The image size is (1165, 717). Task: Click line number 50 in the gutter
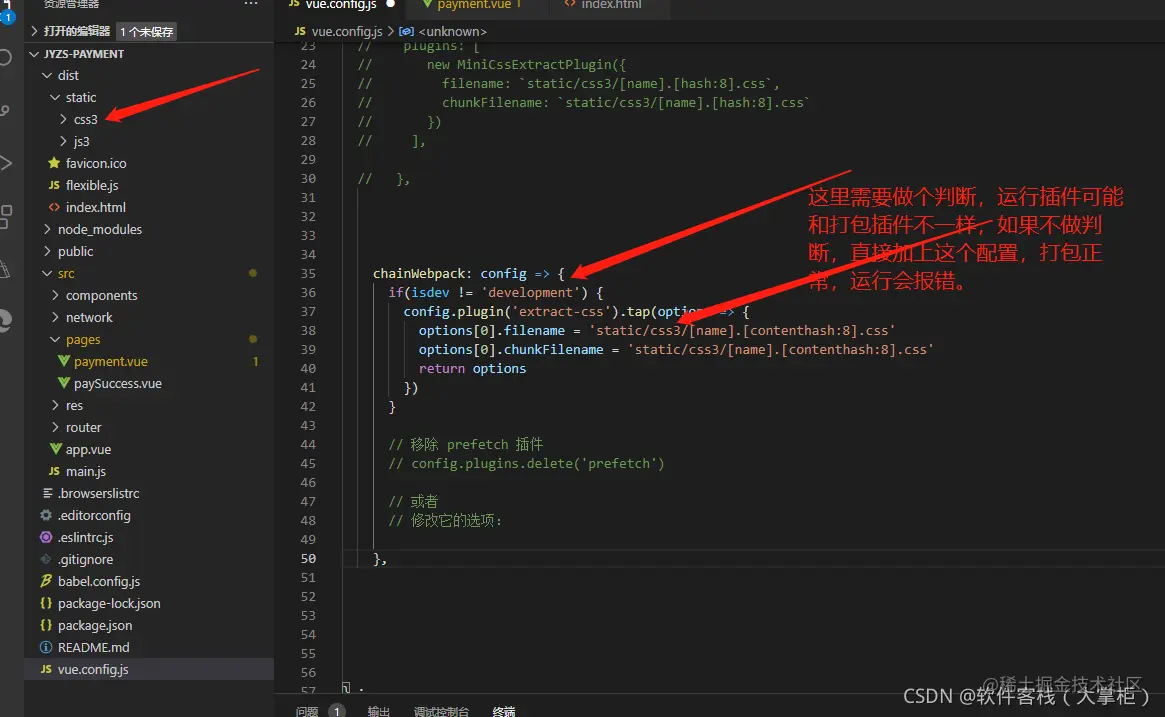coord(308,558)
